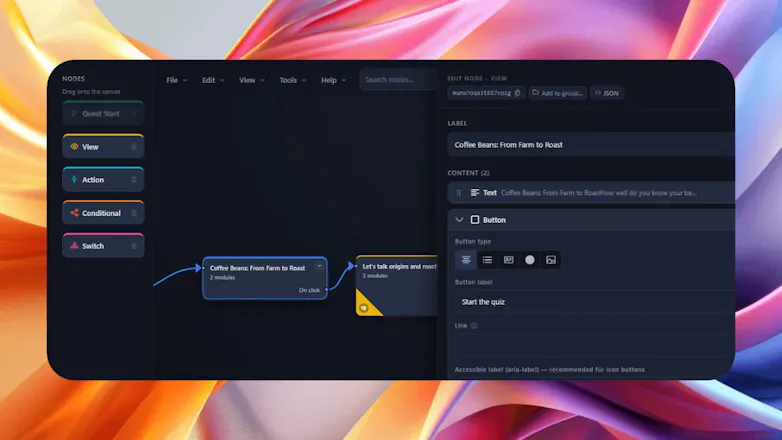Grab the drag handle on the Switch palette item

click(134, 246)
